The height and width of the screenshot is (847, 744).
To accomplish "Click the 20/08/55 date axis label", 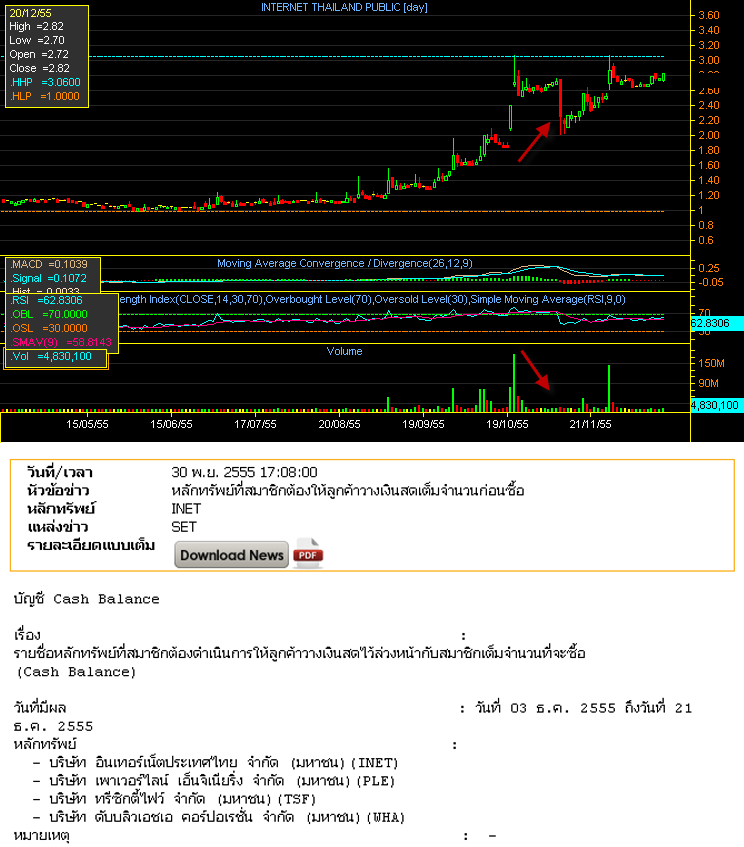I will [339, 424].
